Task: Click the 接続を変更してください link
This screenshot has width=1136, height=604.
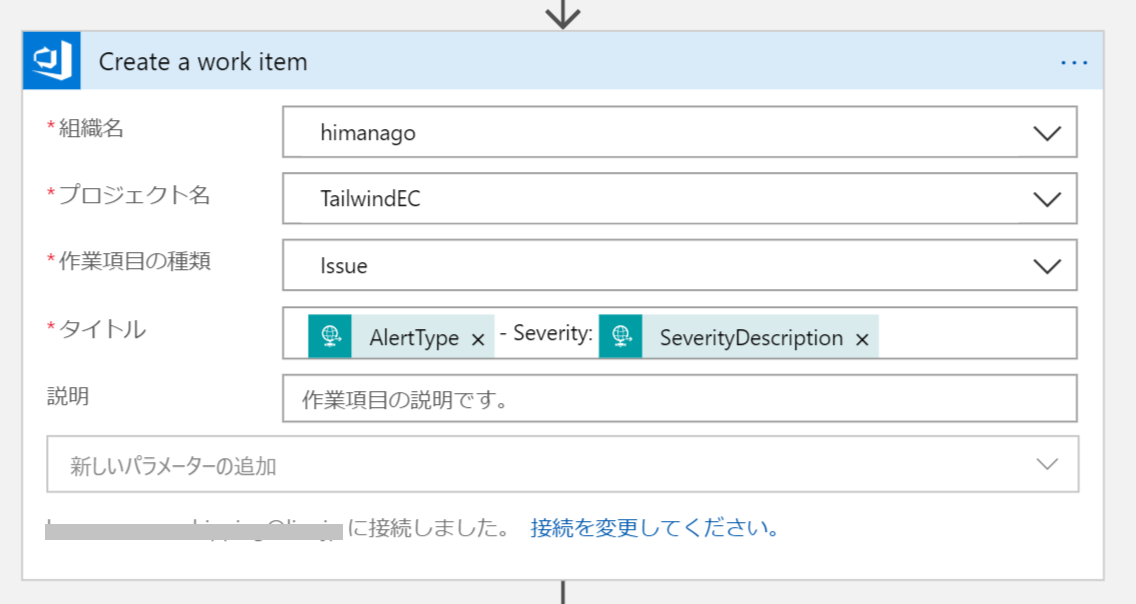Action: pos(654,527)
